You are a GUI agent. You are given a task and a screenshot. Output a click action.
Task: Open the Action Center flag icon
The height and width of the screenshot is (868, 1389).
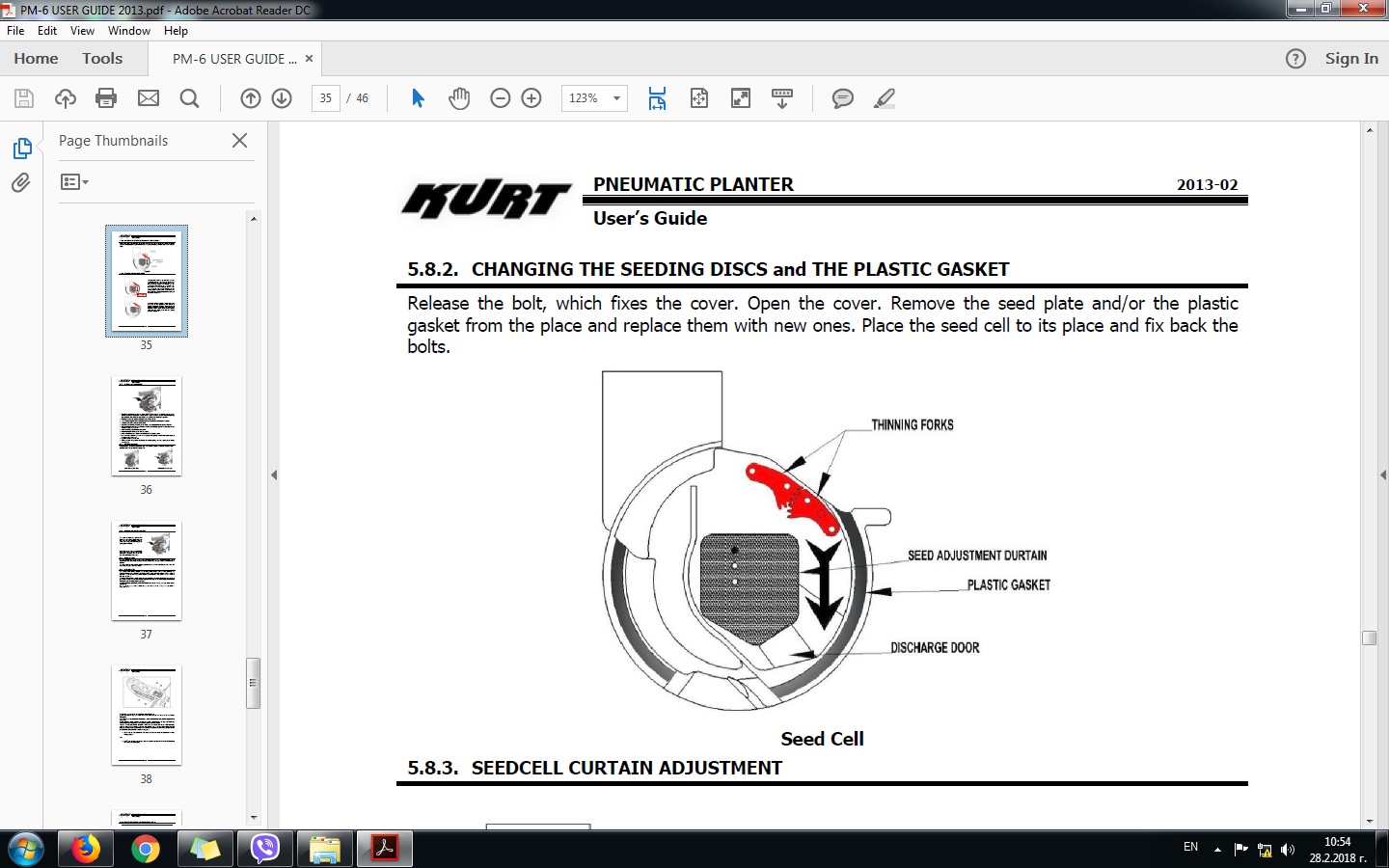point(1240,850)
